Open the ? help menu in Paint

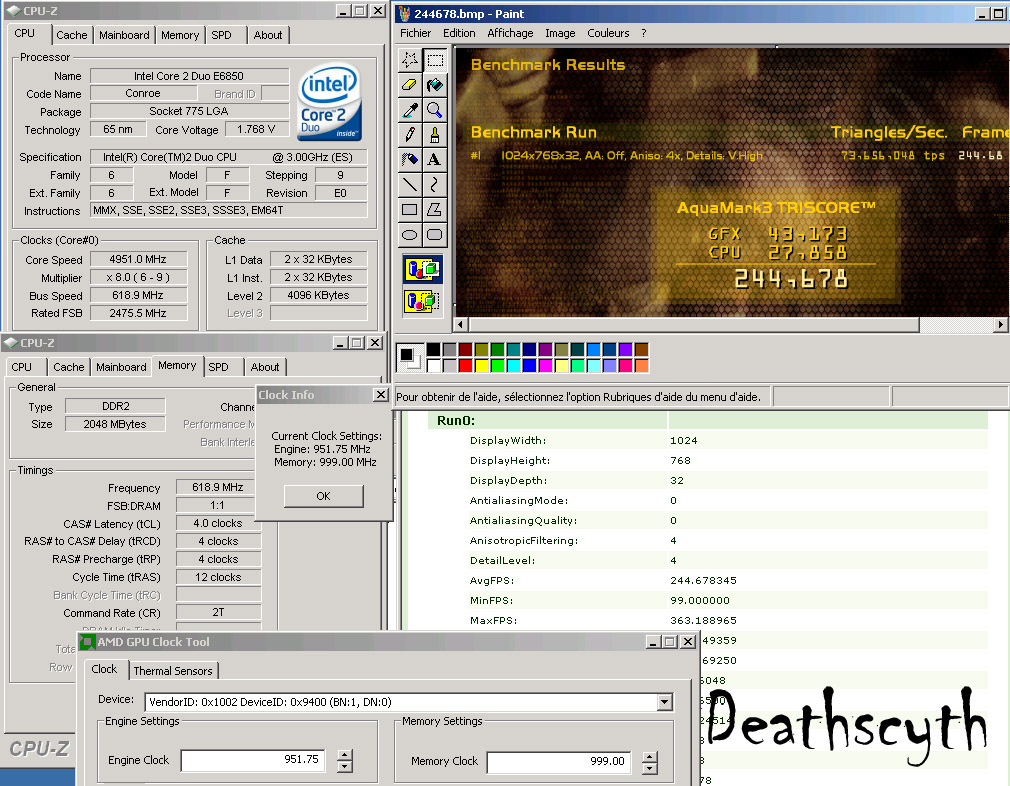point(643,33)
